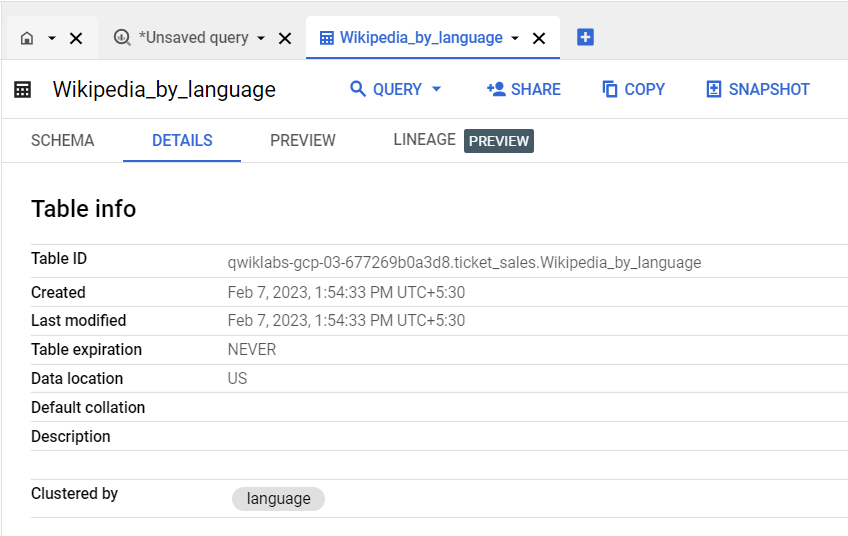848x536 pixels.
Task: Expand the Unsaved query tab dropdown arrow
Action: click(261, 38)
